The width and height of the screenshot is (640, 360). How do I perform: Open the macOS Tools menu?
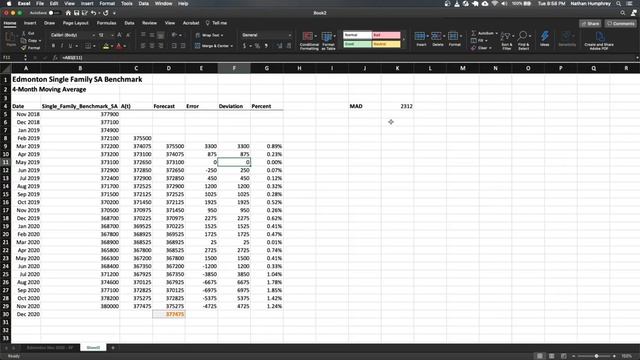(x=127, y=4)
